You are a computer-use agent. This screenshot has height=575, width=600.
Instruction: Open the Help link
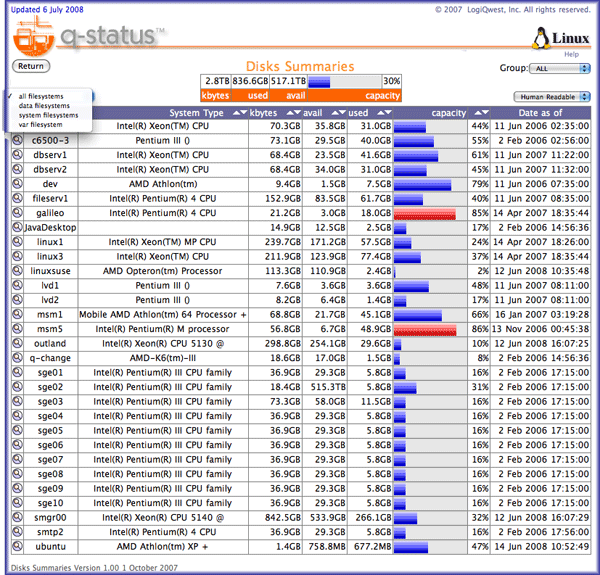(571, 54)
